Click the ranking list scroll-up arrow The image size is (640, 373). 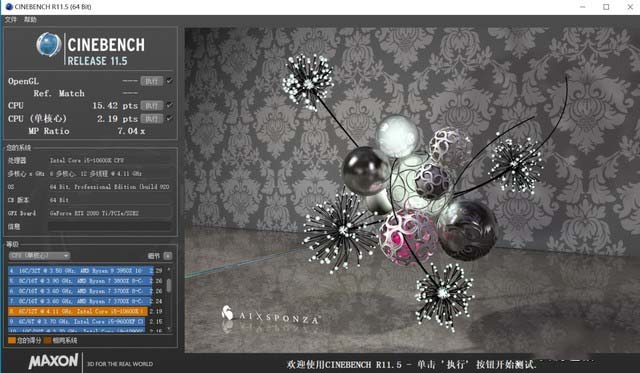pyautogui.click(x=169, y=270)
